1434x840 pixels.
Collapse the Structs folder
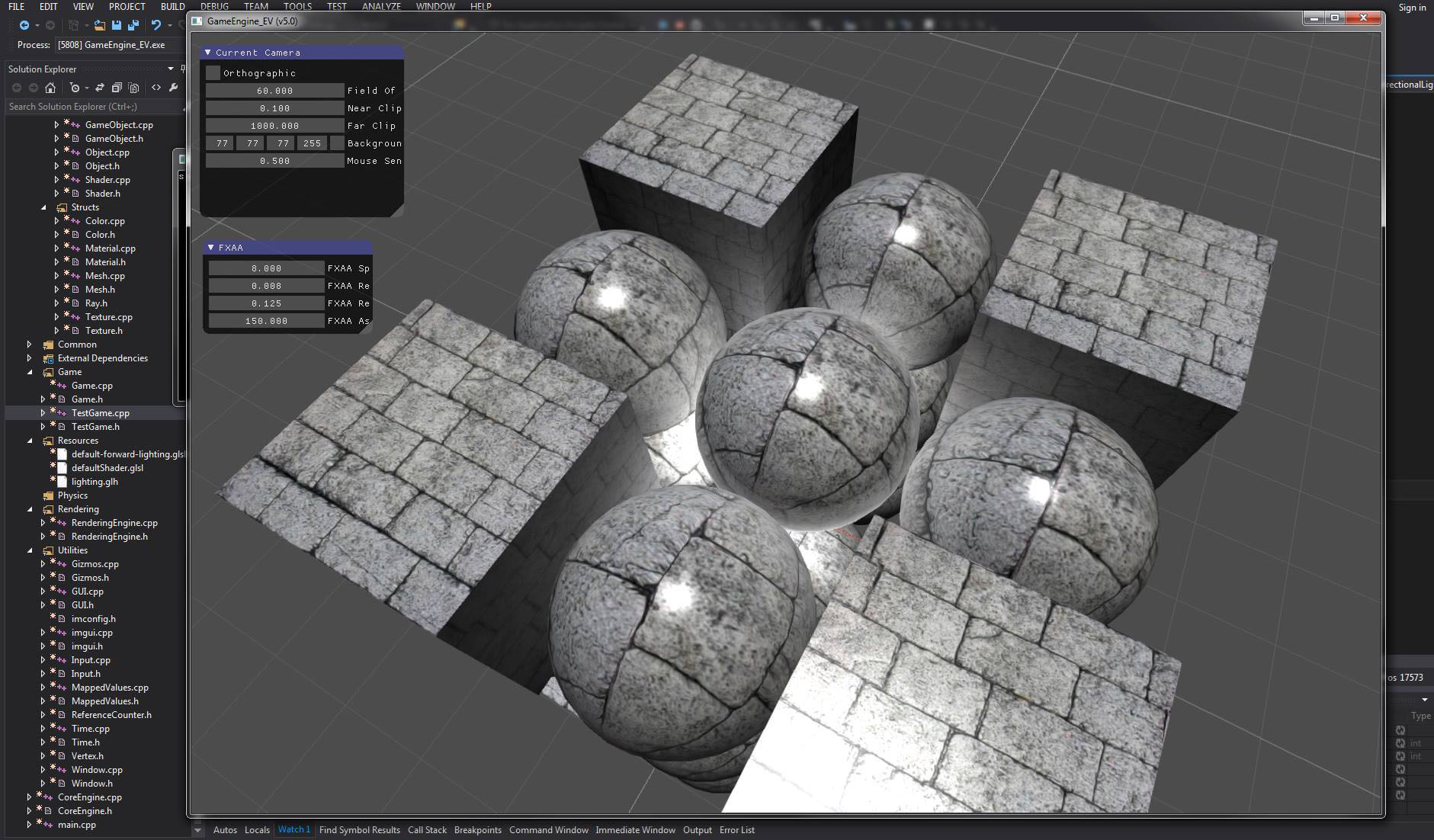coord(43,207)
